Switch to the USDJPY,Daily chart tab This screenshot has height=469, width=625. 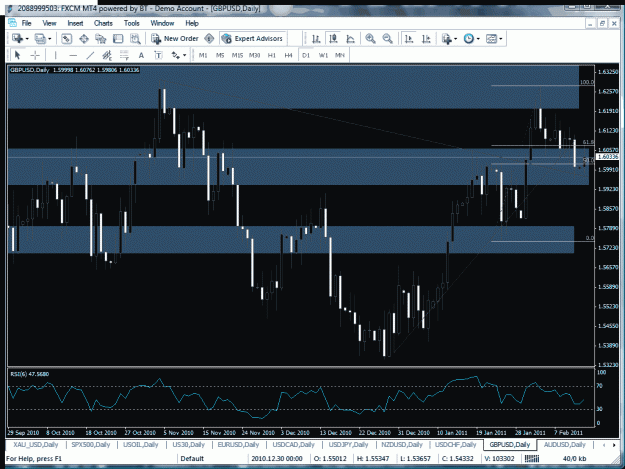click(348, 445)
